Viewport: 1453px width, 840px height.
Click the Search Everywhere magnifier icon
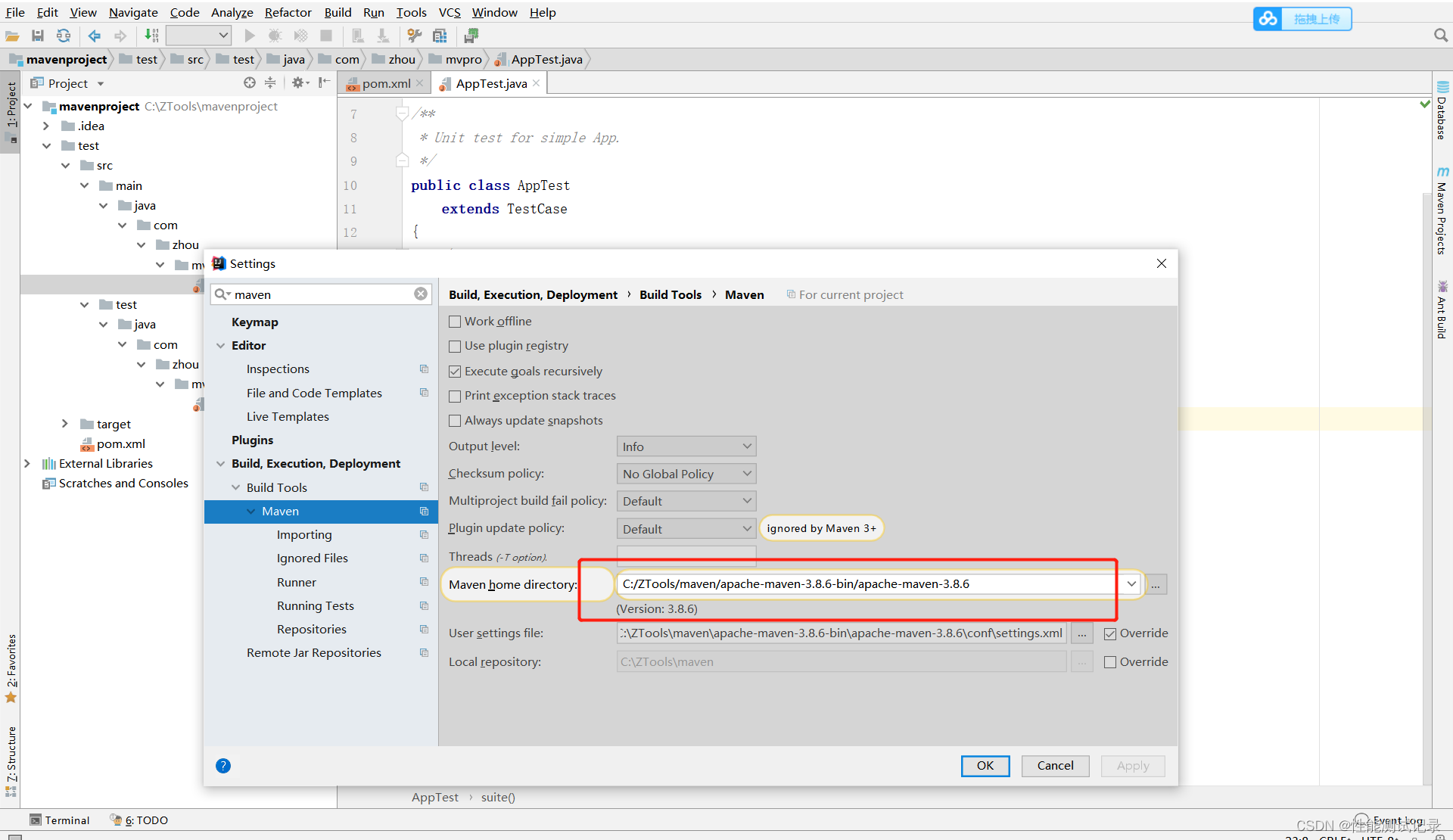coord(1440,36)
